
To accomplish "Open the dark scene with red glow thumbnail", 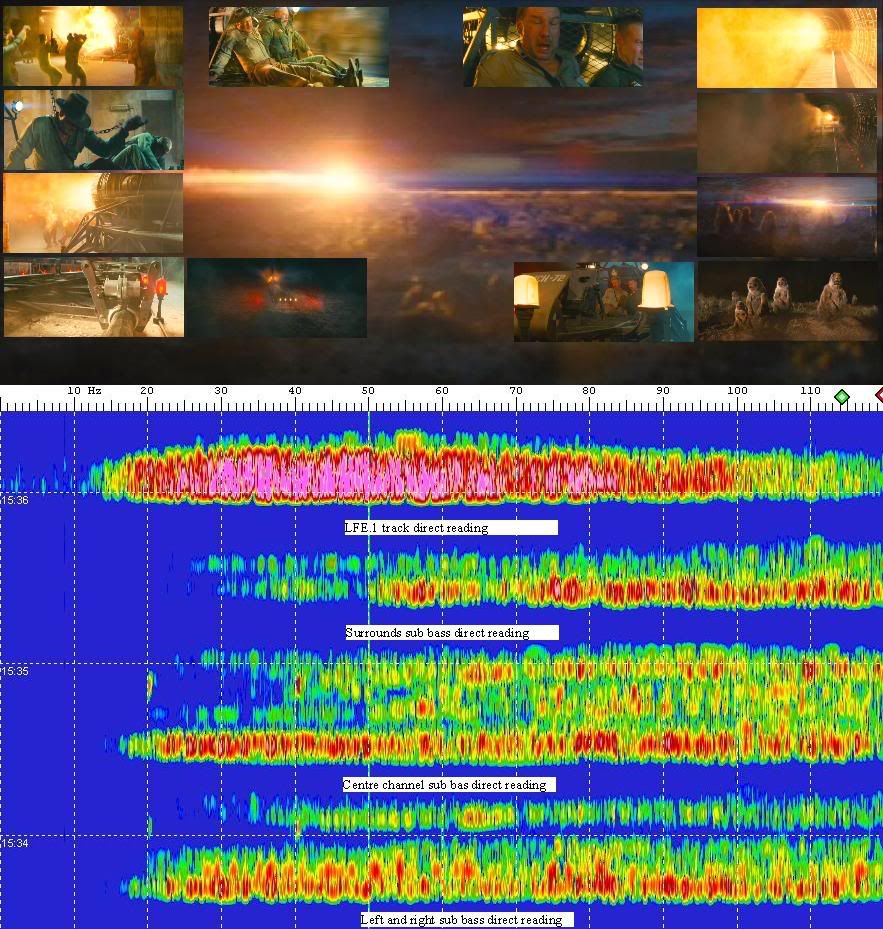I will point(276,298).
